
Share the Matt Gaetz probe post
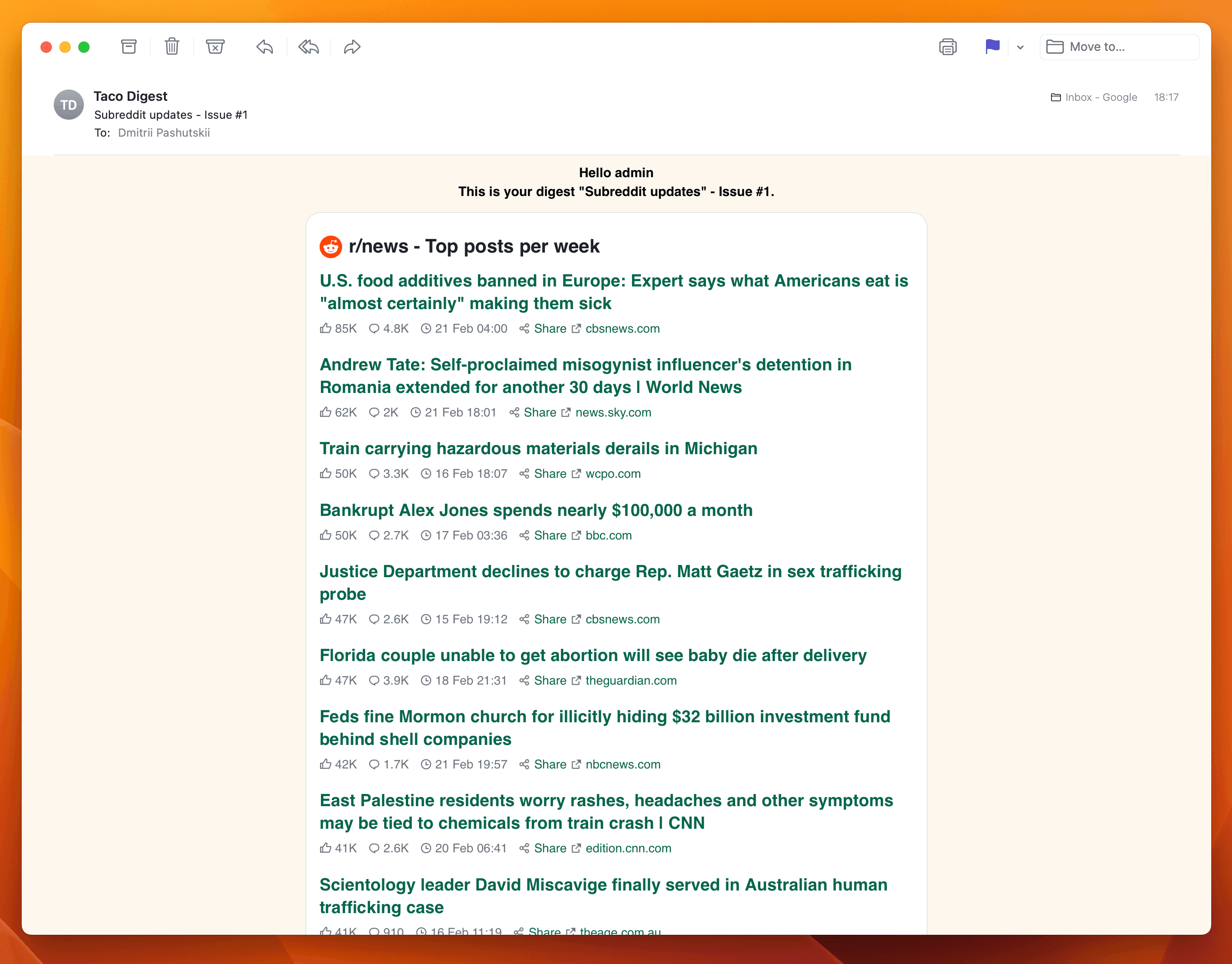click(550, 619)
